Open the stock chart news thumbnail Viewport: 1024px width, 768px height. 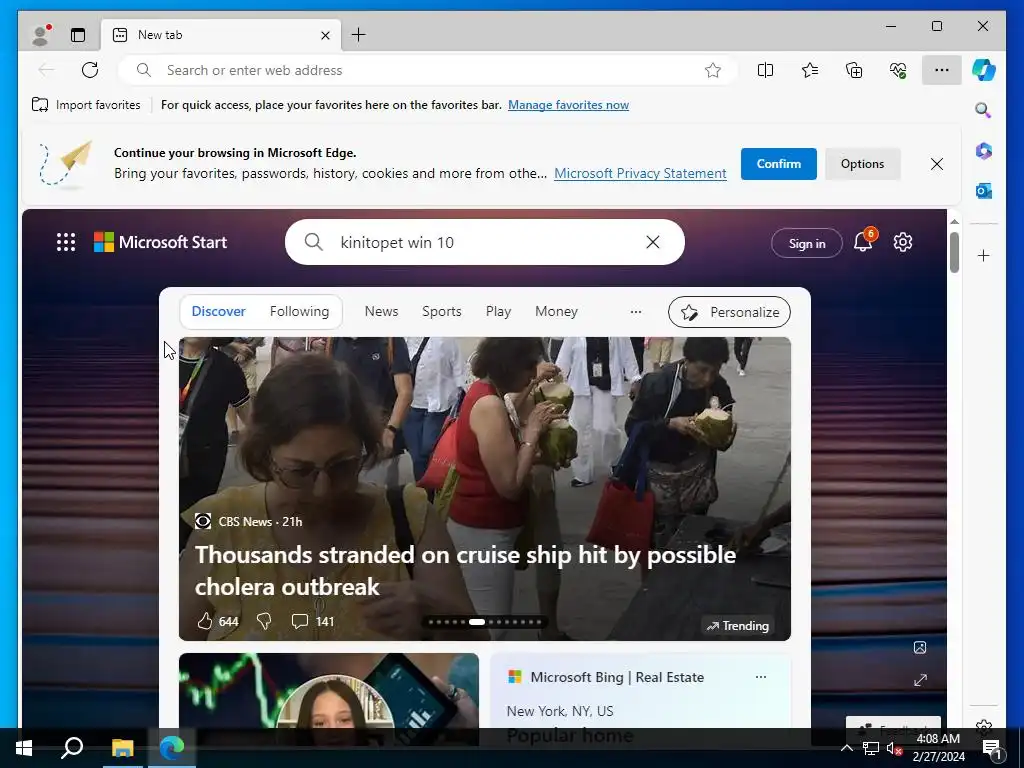point(328,690)
